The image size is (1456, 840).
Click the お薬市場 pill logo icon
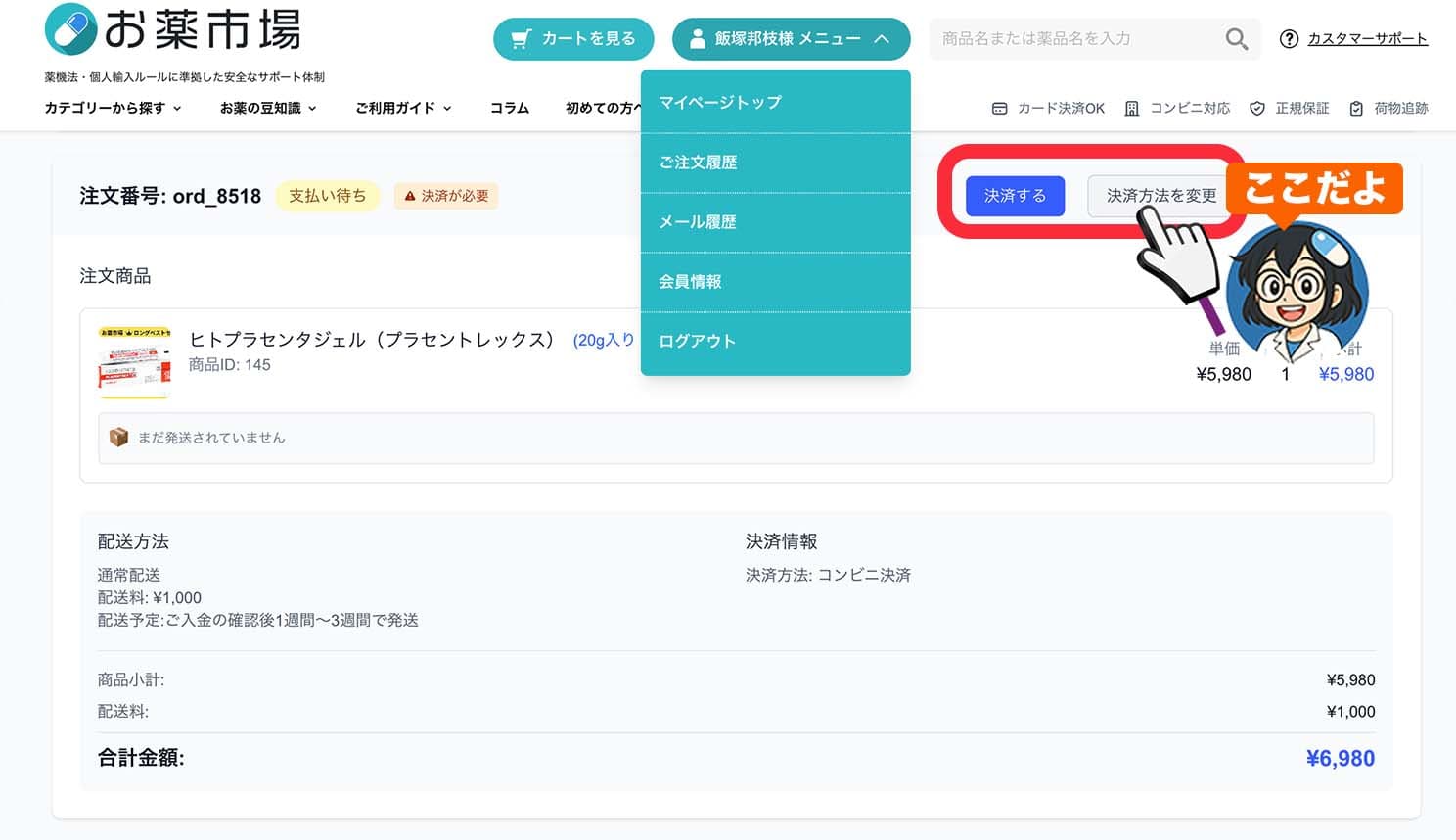pyautogui.click(x=68, y=29)
